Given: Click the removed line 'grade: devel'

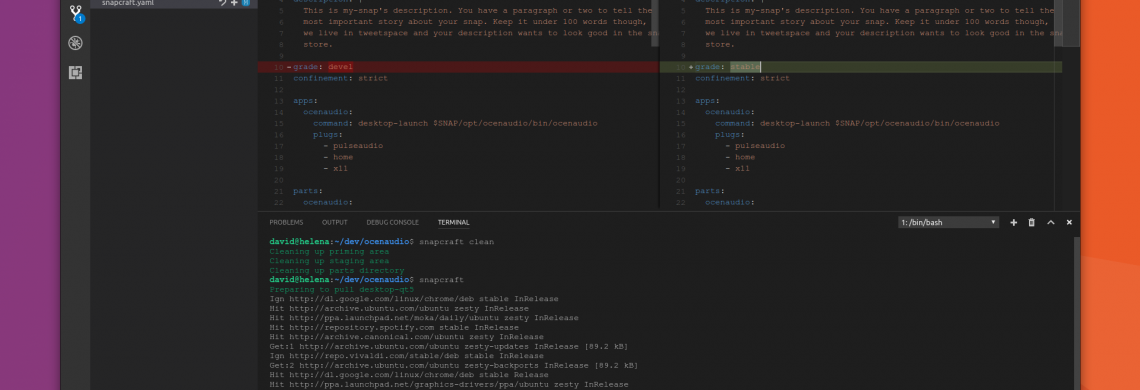Looking at the screenshot, I should [458, 67].
